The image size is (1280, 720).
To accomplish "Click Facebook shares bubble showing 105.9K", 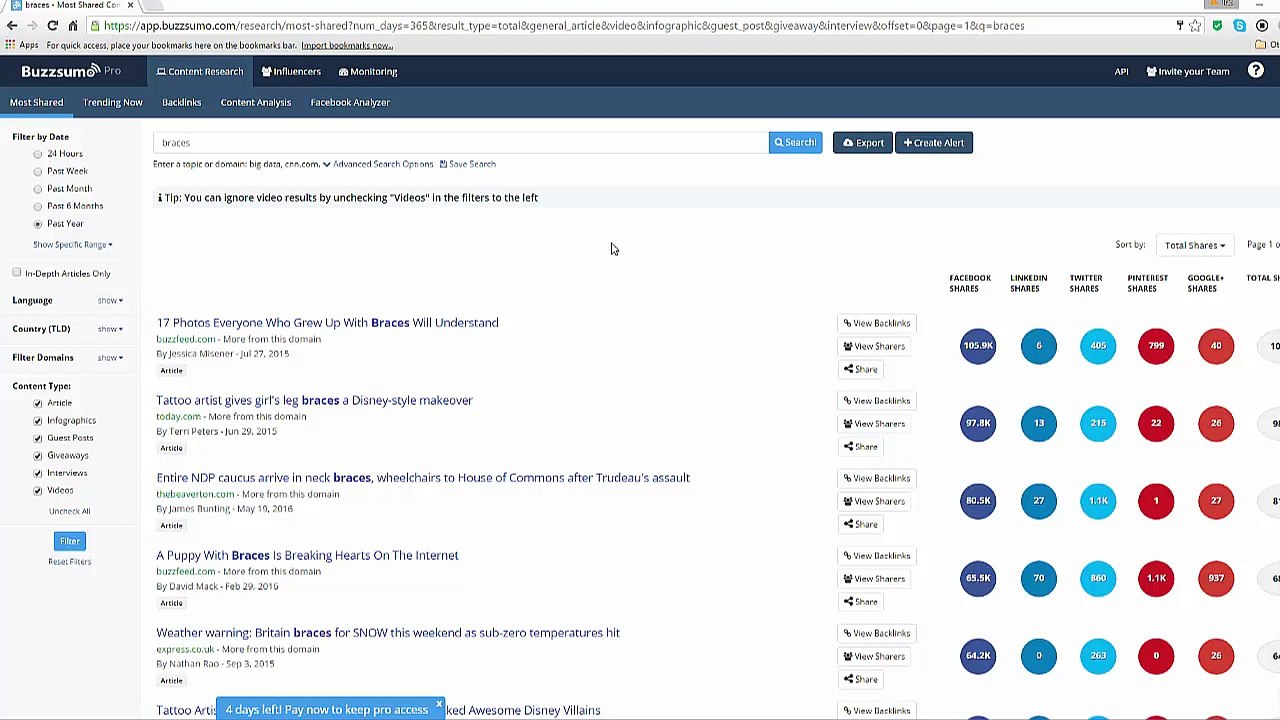I will point(978,346).
